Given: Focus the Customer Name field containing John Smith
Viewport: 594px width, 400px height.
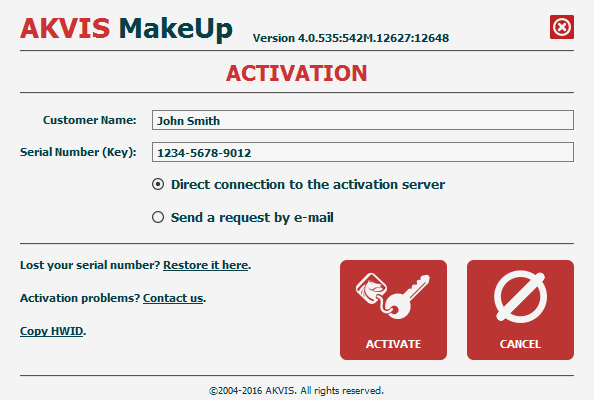Looking at the screenshot, I should tap(363, 120).
